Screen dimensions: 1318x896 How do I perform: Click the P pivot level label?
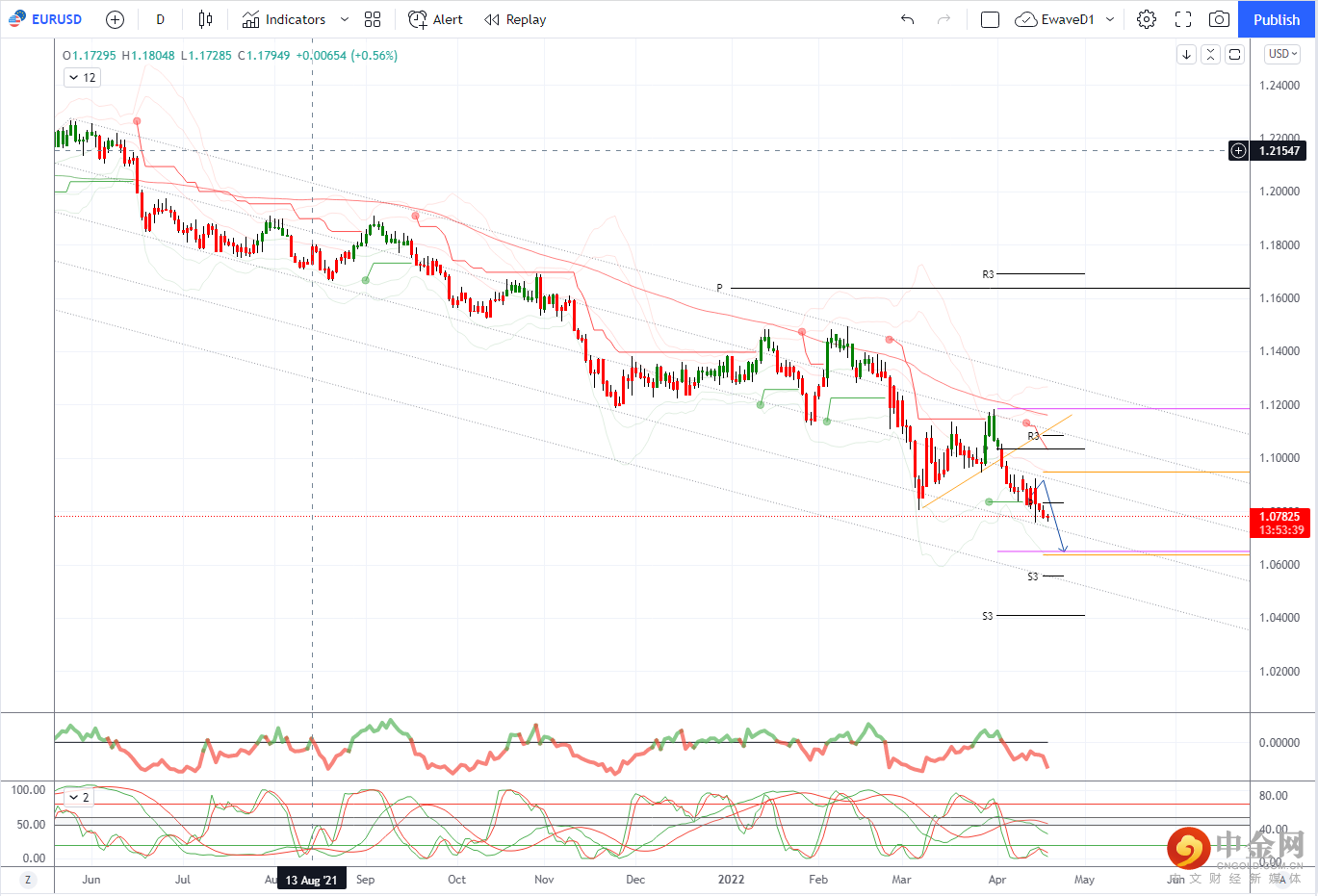(x=719, y=288)
